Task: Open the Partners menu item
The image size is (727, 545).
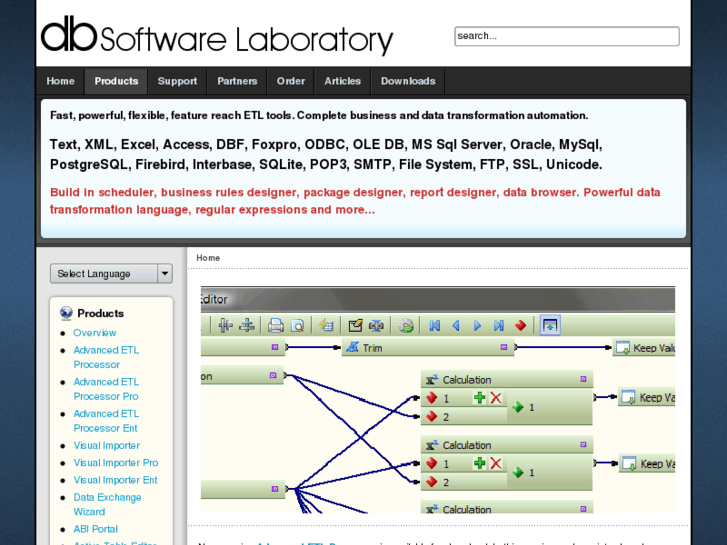Action: [237, 81]
